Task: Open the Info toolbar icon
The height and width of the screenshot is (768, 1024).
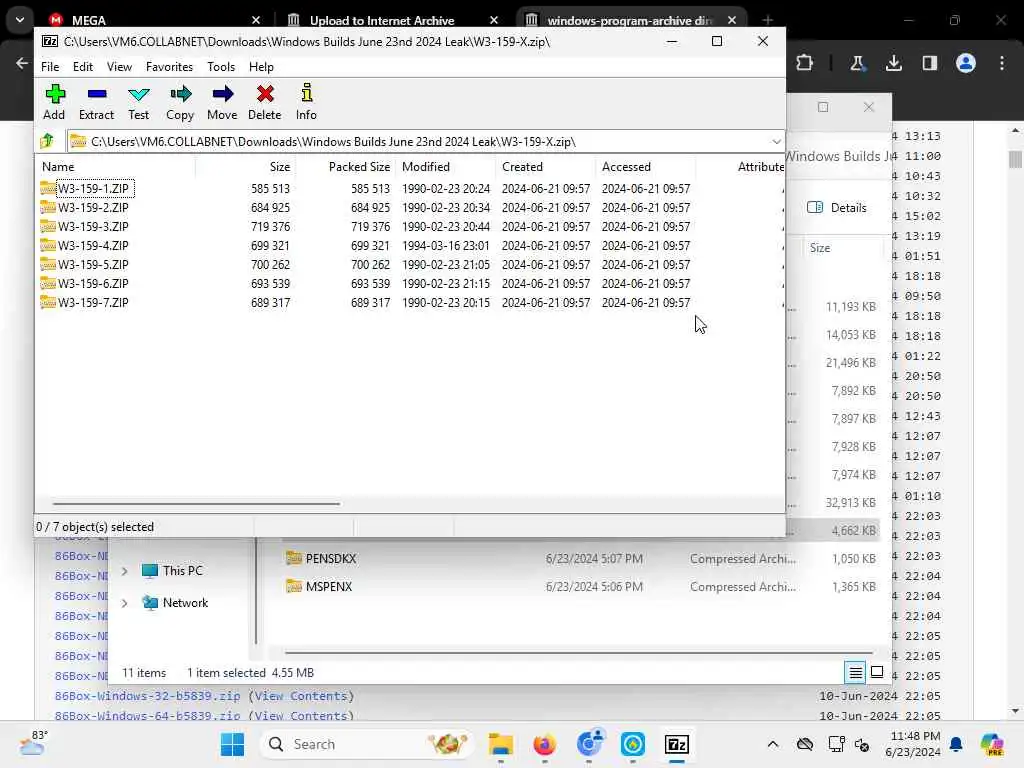Action: click(x=306, y=102)
